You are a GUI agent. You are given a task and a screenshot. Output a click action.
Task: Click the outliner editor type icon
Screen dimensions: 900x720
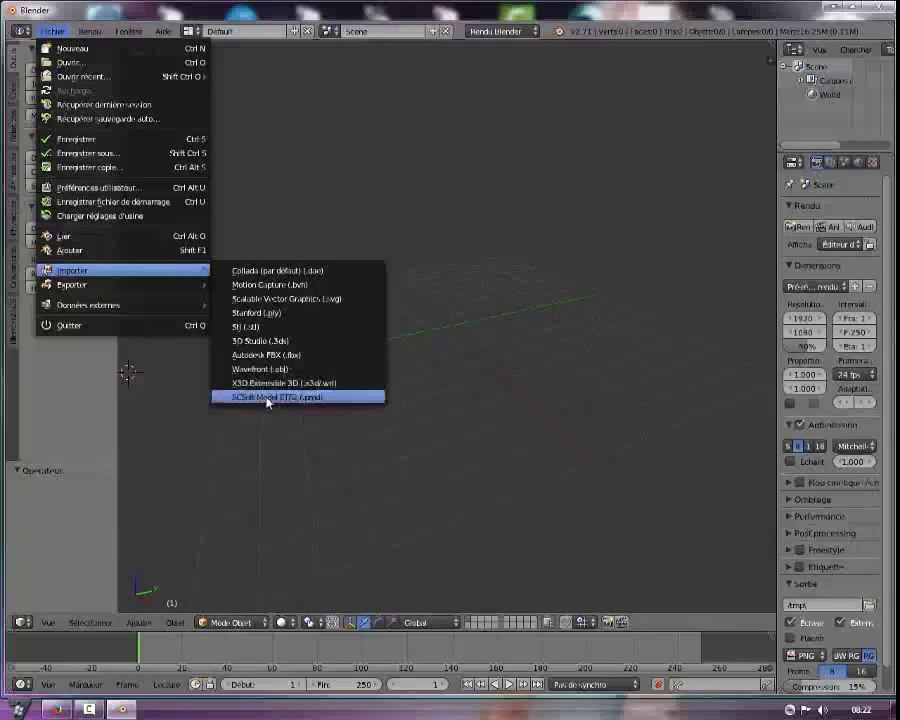pyautogui.click(x=794, y=50)
